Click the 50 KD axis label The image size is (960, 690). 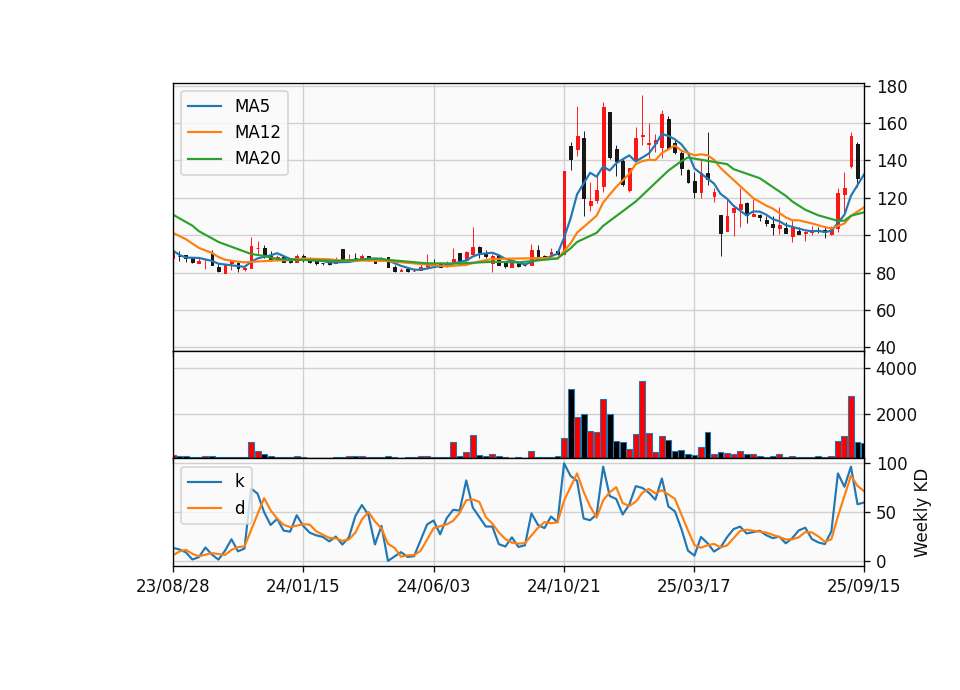[887, 513]
